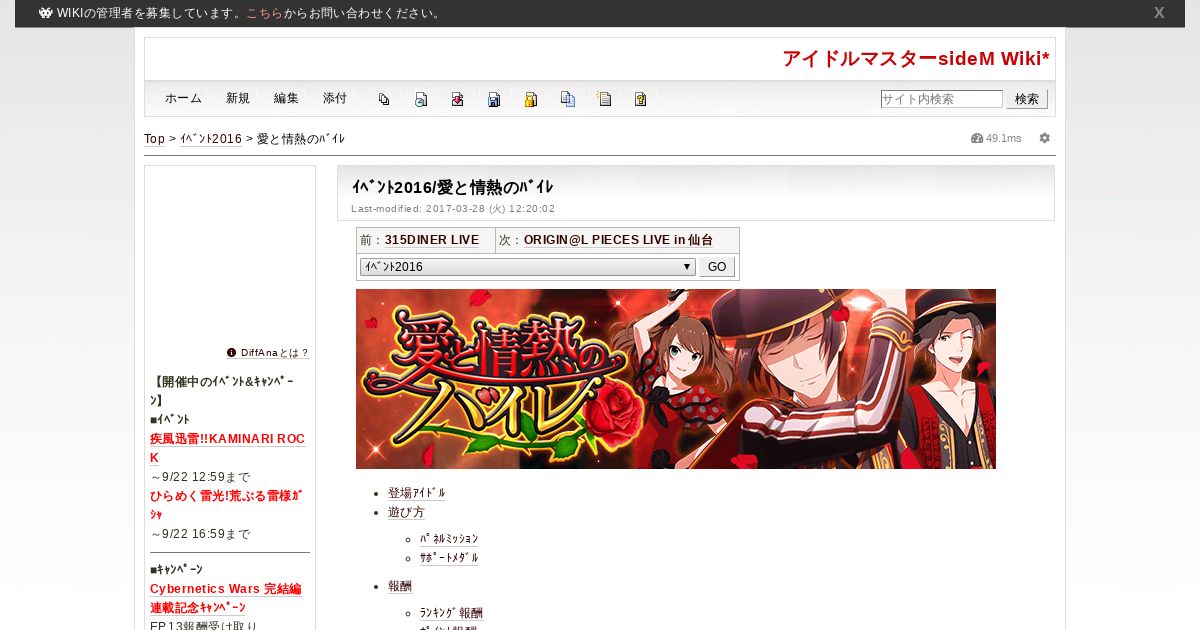Click the red arrow upload icon
Viewport: 1200px width, 630px height.
point(457,99)
